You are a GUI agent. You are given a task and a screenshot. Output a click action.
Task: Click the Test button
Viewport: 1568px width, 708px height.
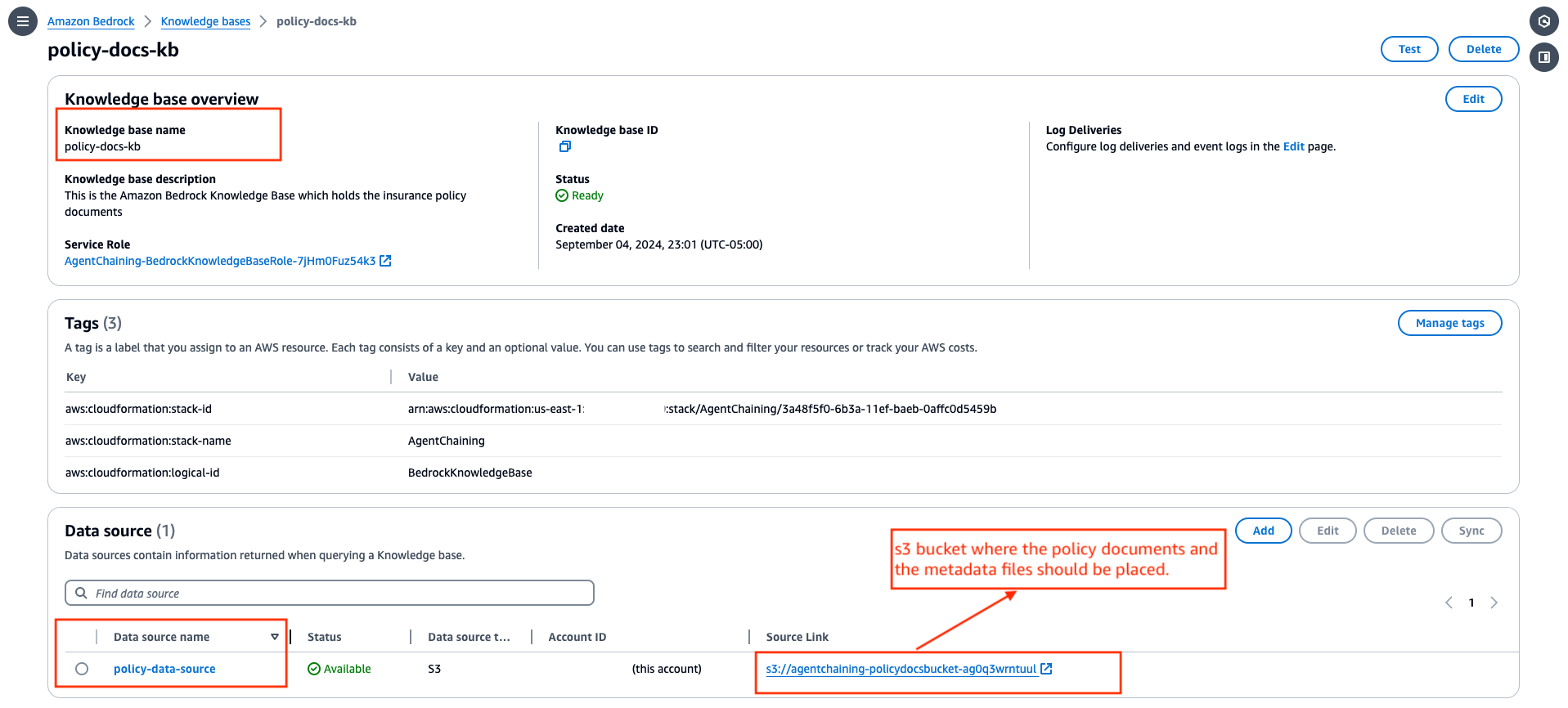[x=1409, y=49]
